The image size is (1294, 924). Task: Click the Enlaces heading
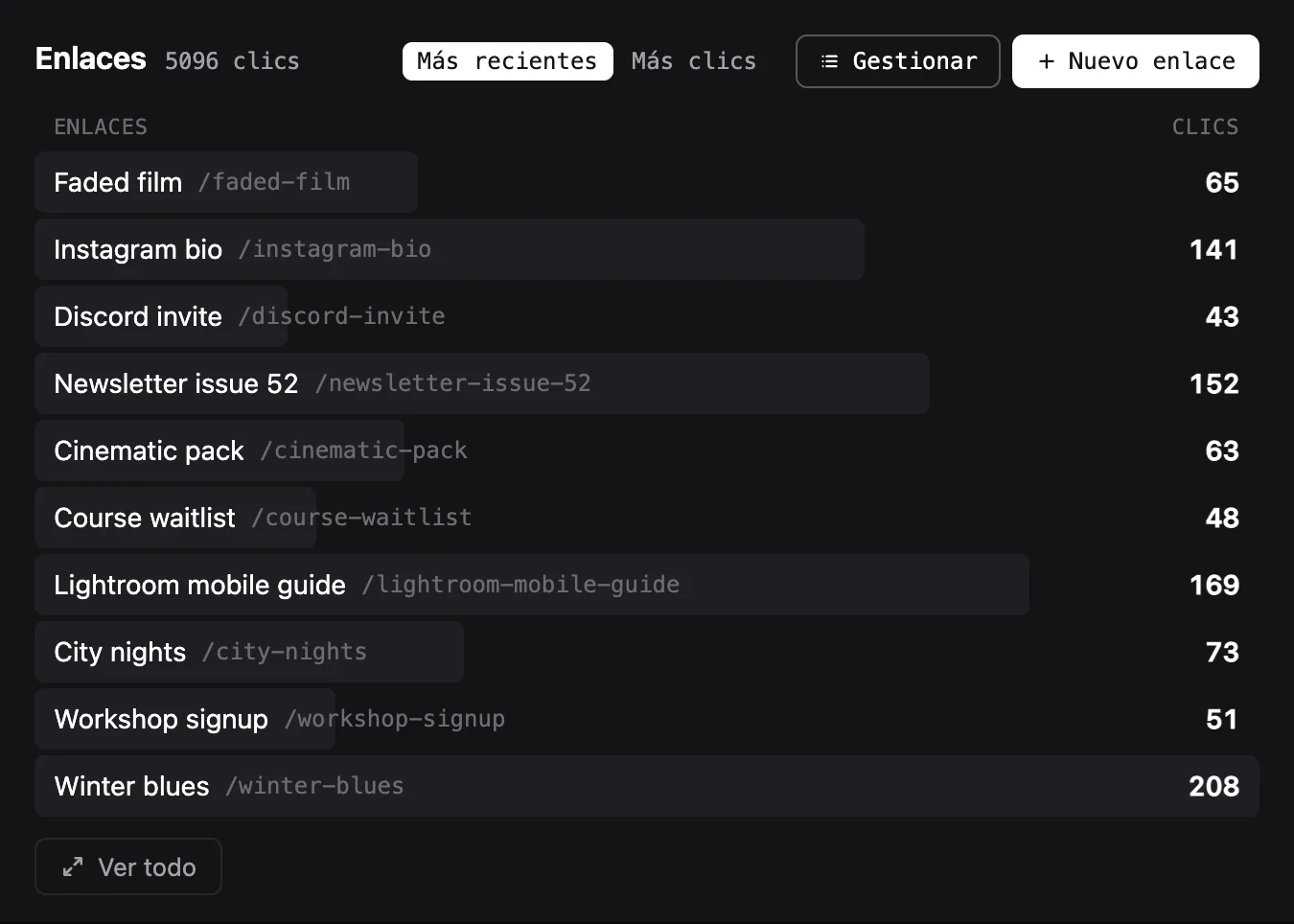click(x=91, y=59)
